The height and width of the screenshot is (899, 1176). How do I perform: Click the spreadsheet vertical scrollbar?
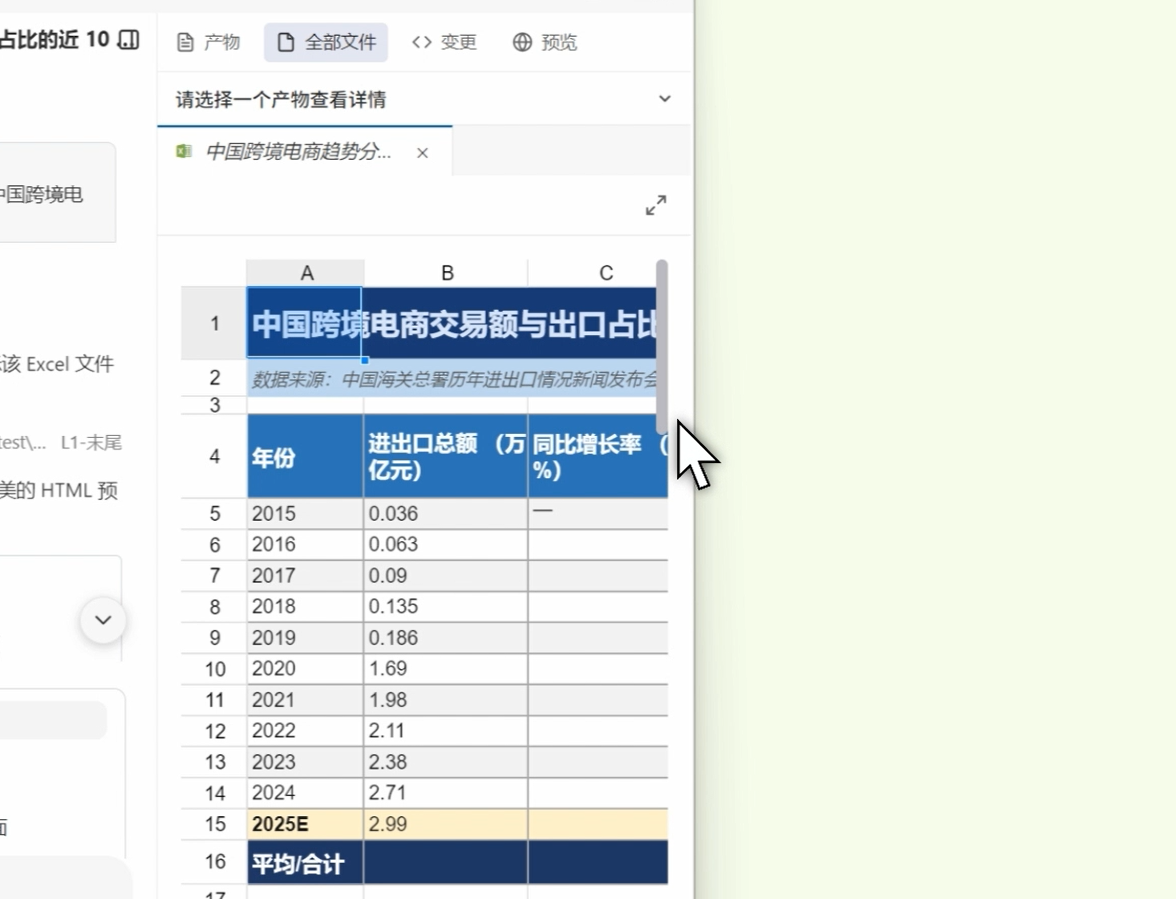pos(661,345)
